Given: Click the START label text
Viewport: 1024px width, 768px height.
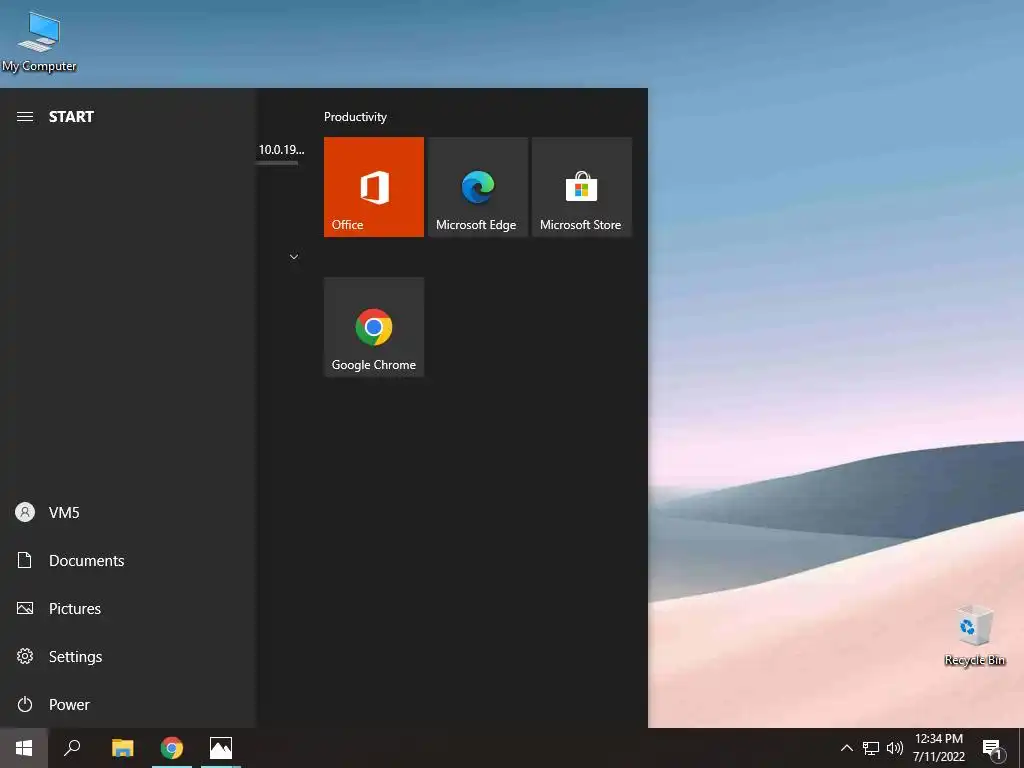Looking at the screenshot, I should click(x=71, y=117).
